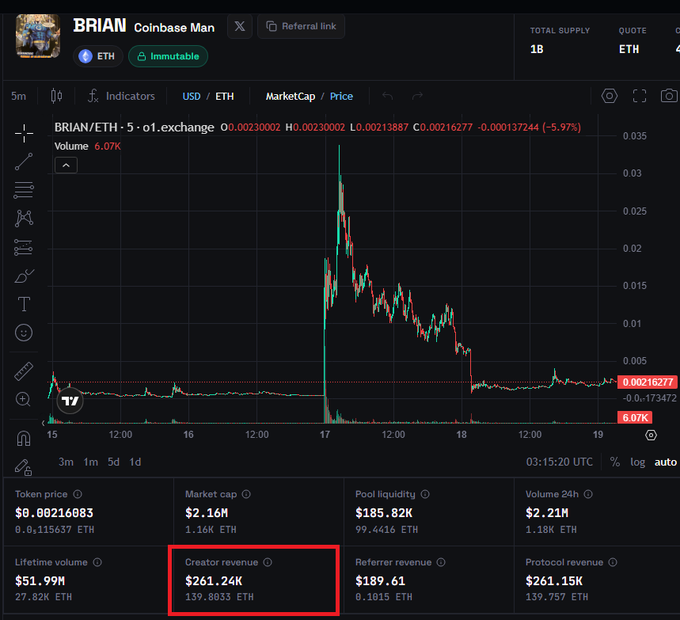The image size is (680, 620).
Task: Show info for Creator revenue
Action: [x=268, y=562]
